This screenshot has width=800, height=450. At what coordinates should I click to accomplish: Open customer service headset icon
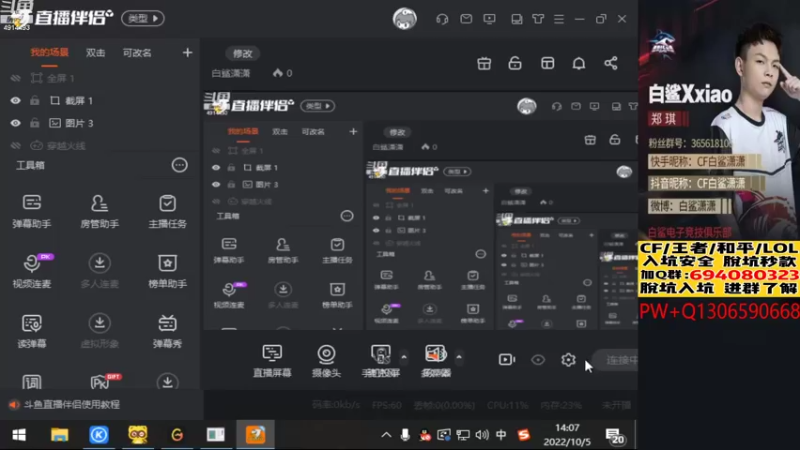tap(442, 19)
